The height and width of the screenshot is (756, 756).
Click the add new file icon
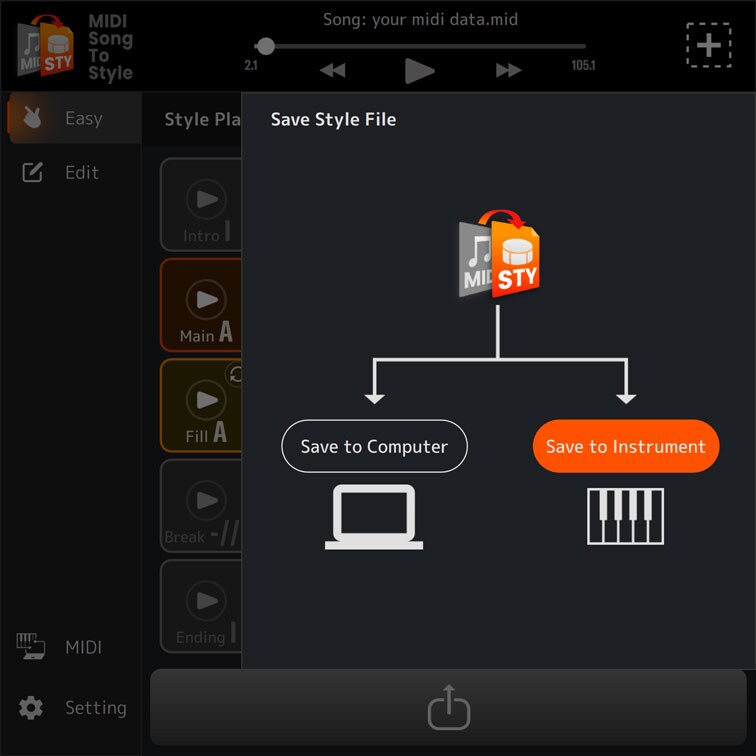[708, 46]
